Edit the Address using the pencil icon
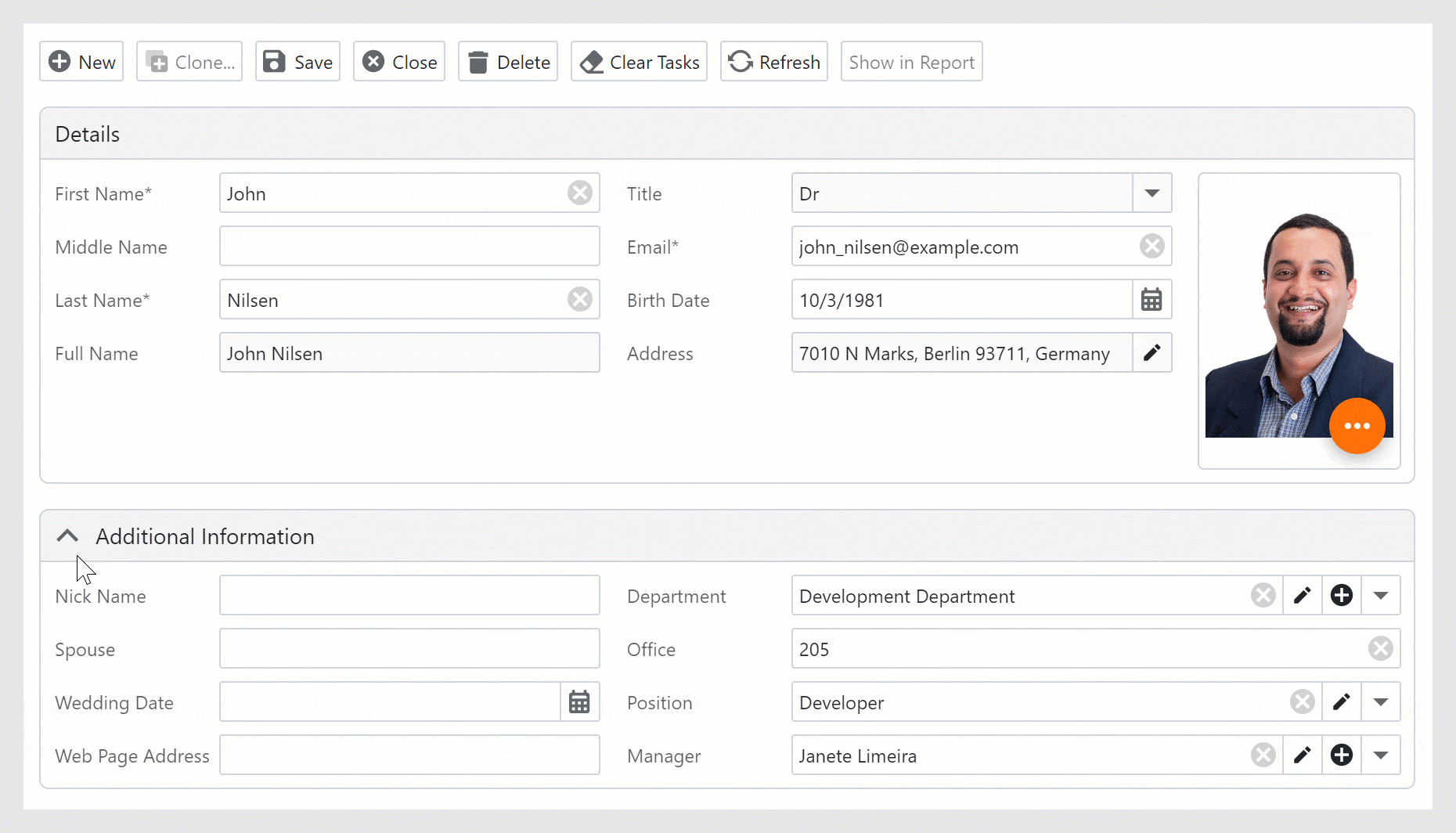This screenshot has height=833, width=1456. 1151,352
